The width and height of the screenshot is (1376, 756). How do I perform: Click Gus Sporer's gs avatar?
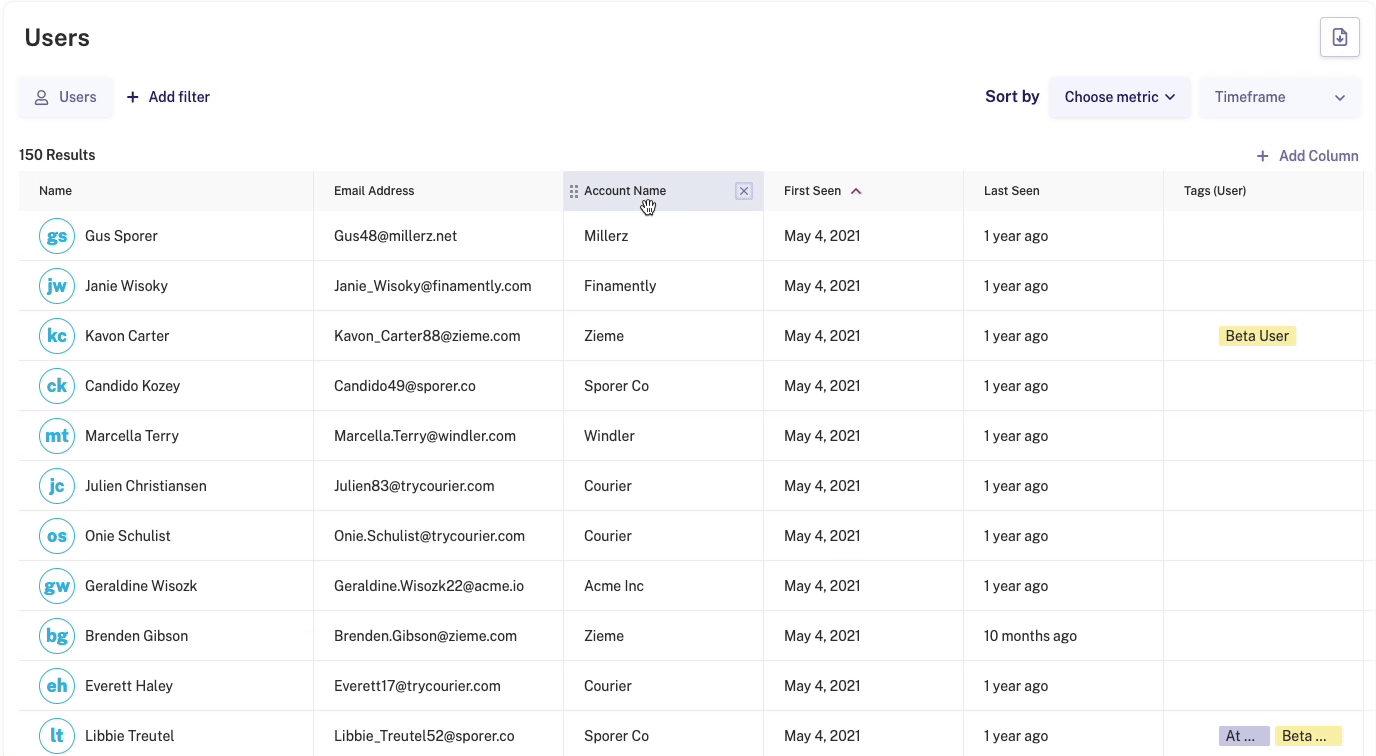click(57, 236)
